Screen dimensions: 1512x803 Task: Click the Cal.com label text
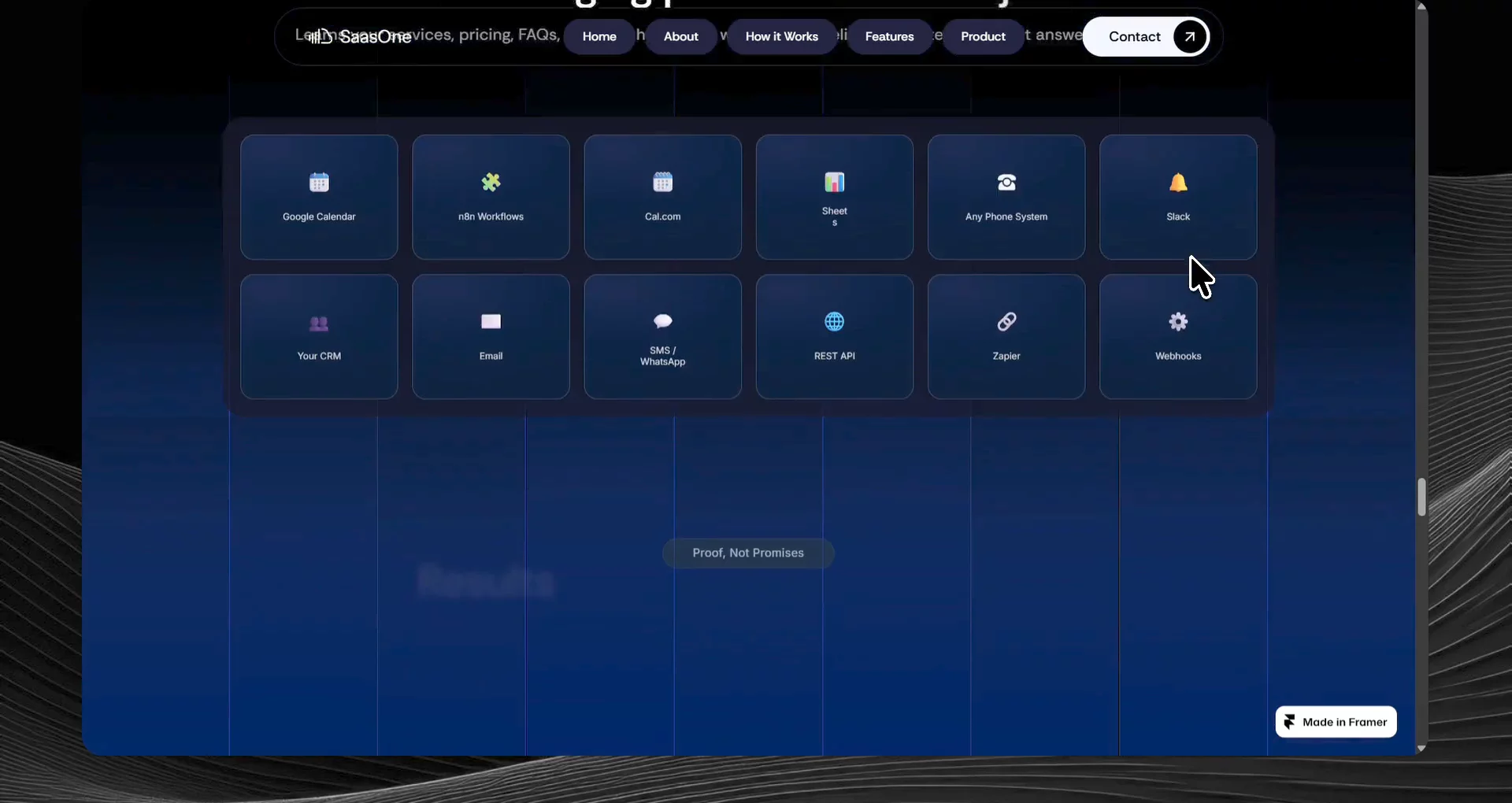pyautogui.click(x=663, y=216)
